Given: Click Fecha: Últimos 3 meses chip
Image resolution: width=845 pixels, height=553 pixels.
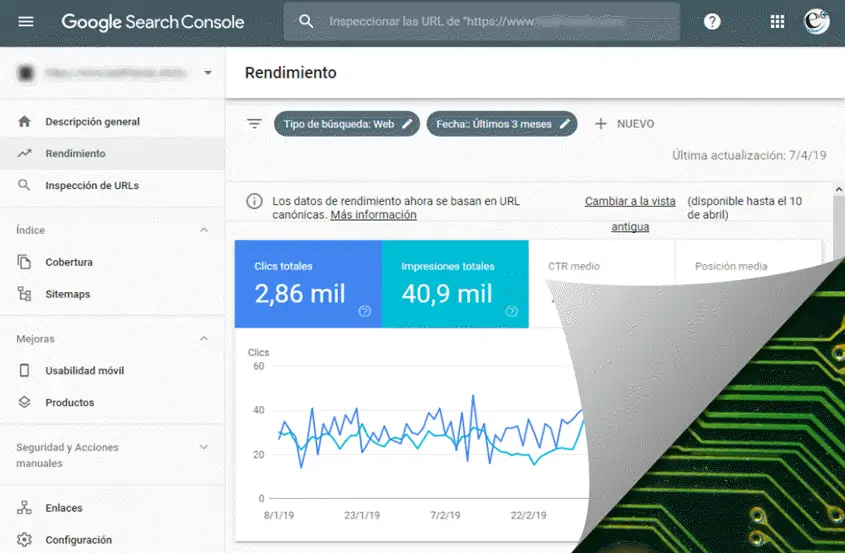Looking at the screenshot, I should (502, 124).
